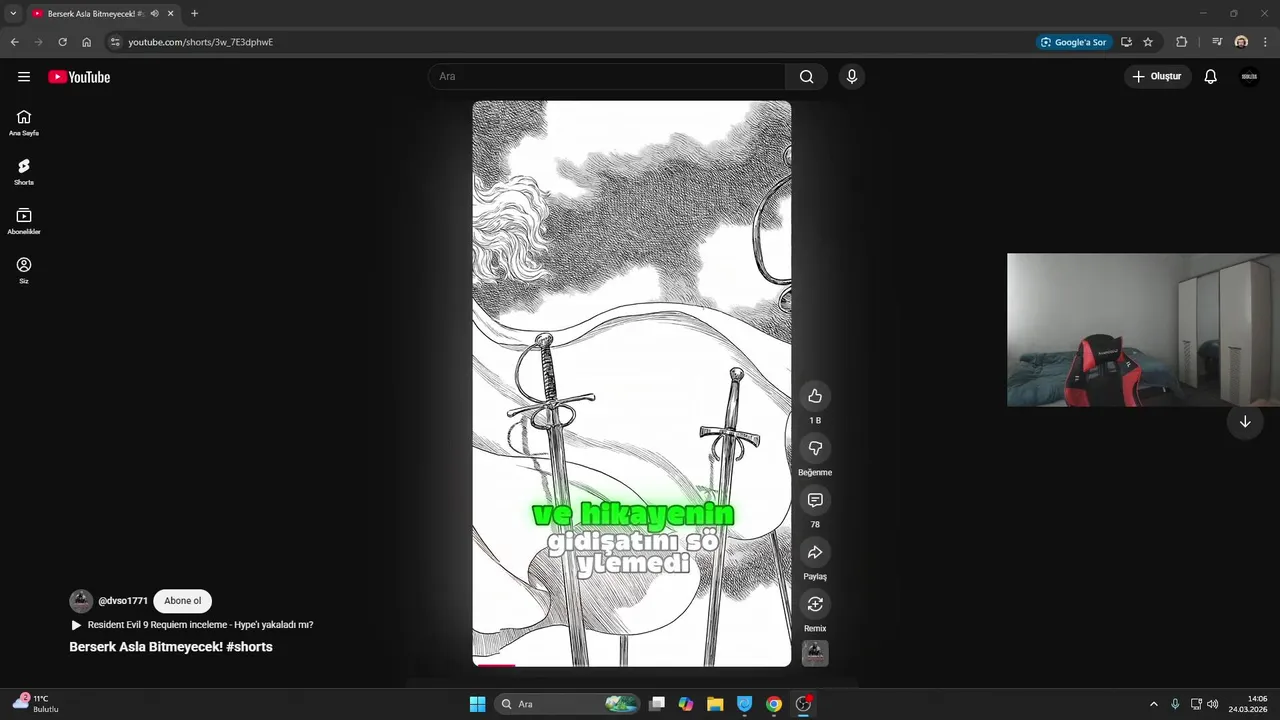The image size is (1280, 720).
Task: Install app icon in address bar
Action: (1126, 42)
